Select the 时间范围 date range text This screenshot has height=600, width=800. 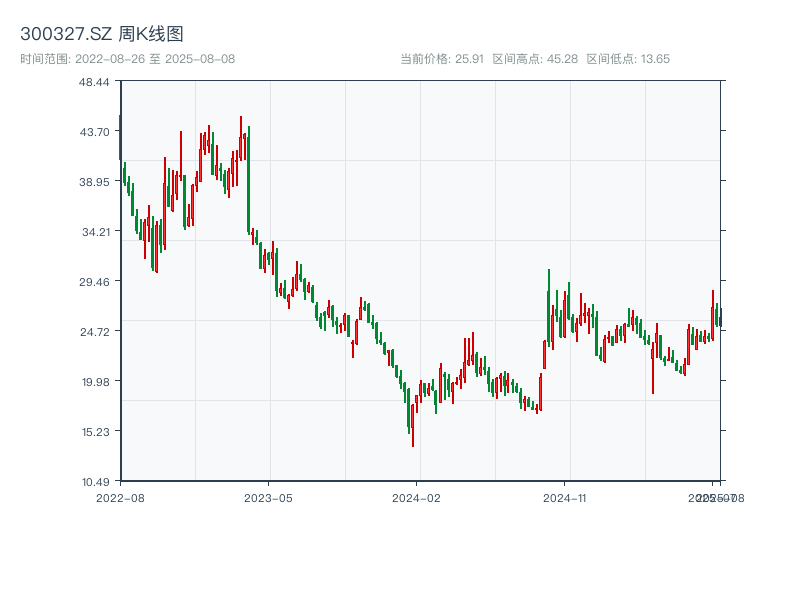click(127, 59)
